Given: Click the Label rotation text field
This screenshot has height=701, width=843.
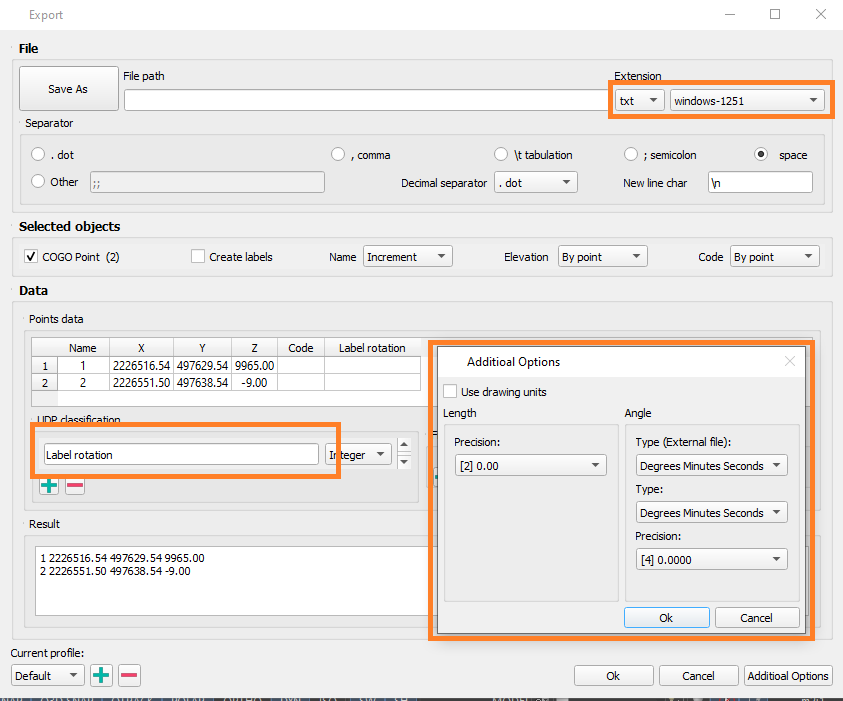Looking at the screenshot, I should (180, 455).
